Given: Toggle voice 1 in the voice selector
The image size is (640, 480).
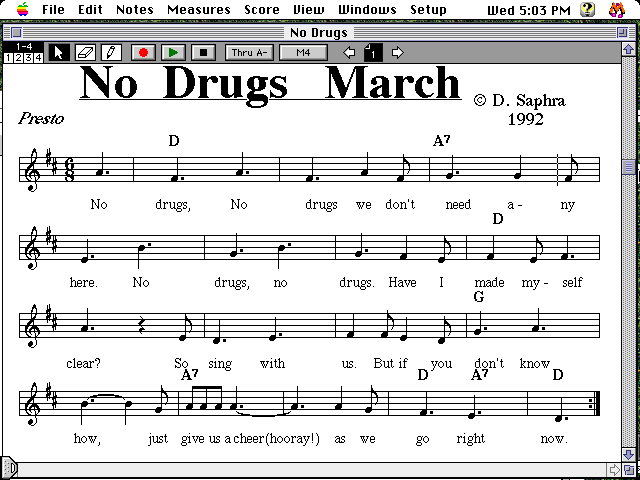Looking at the screenshot, I should click(x=8, y=58).
